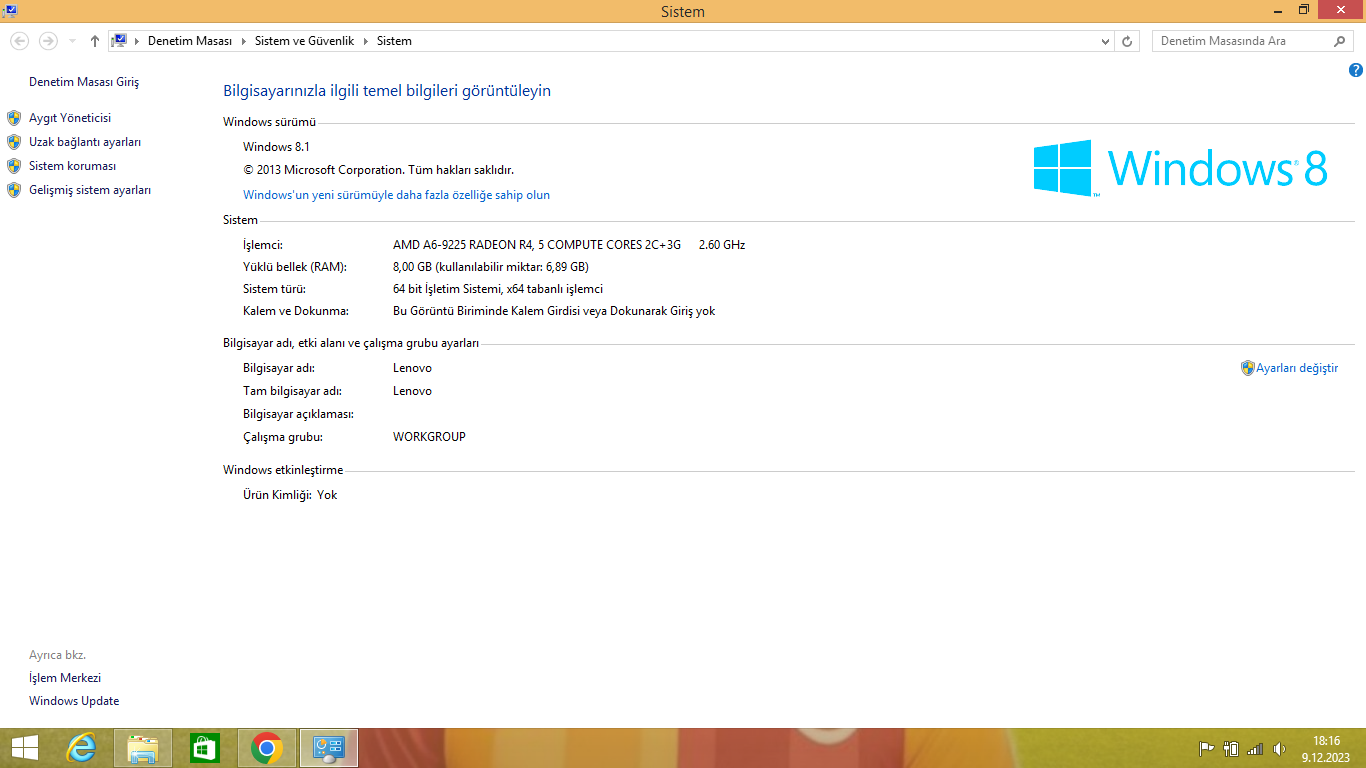Open Help with the blue question mark
The height and width of the screenshot is (768, 1366).
tap(1356, 70)
